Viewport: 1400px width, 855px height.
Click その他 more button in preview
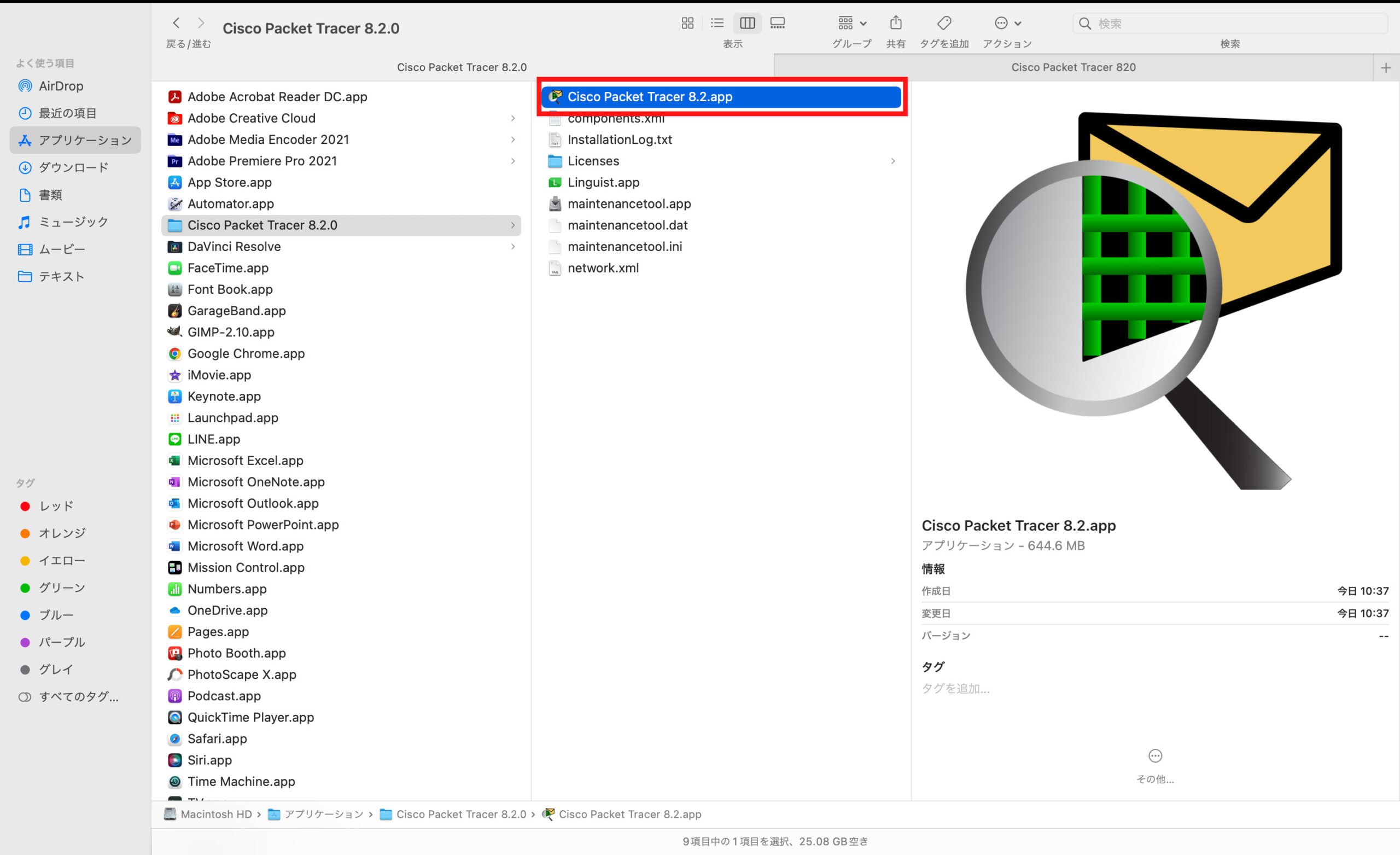click(1155, 766)
